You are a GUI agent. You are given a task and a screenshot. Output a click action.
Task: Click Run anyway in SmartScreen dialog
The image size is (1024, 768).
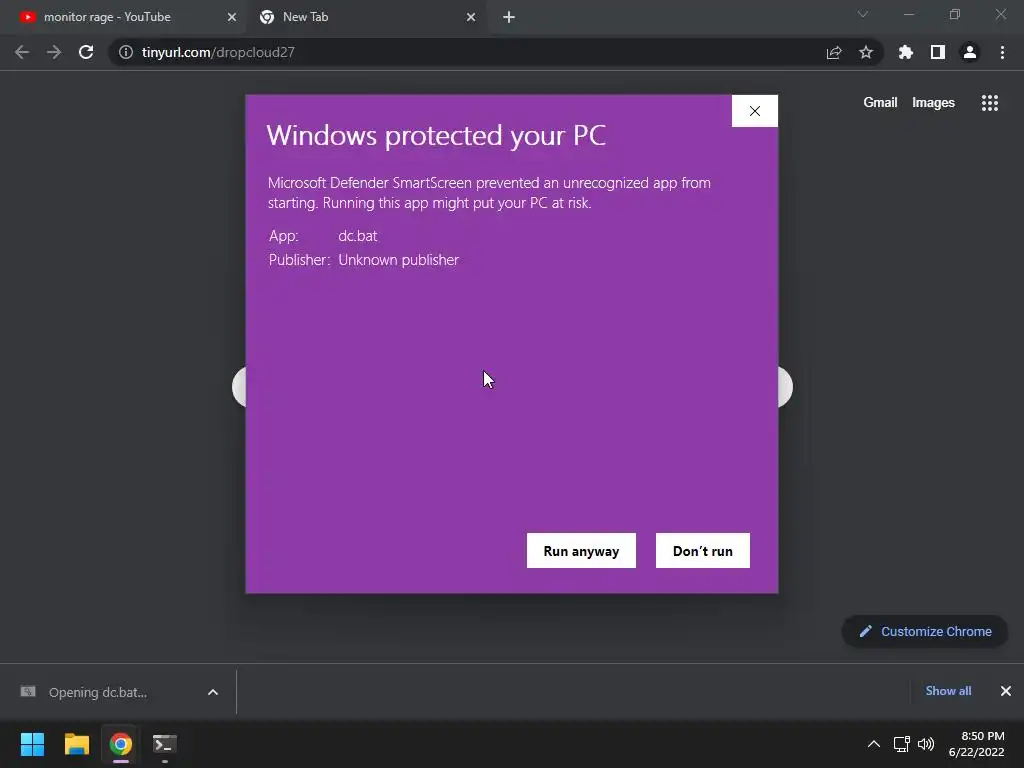pos(581,551)
